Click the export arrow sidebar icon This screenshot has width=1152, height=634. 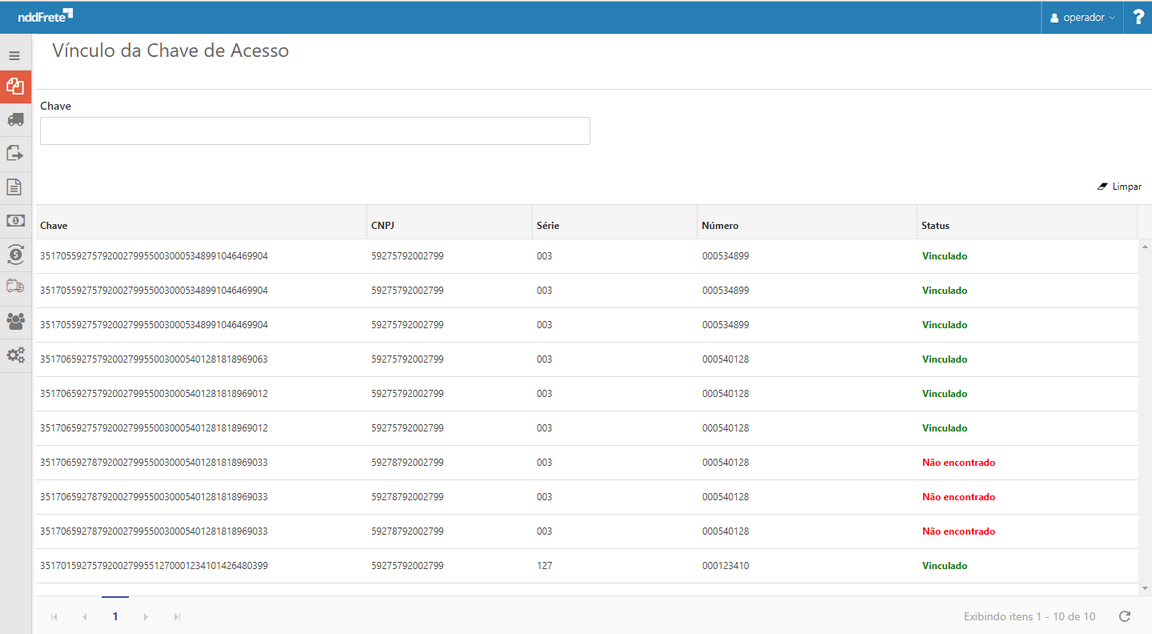tap(15, 153)
